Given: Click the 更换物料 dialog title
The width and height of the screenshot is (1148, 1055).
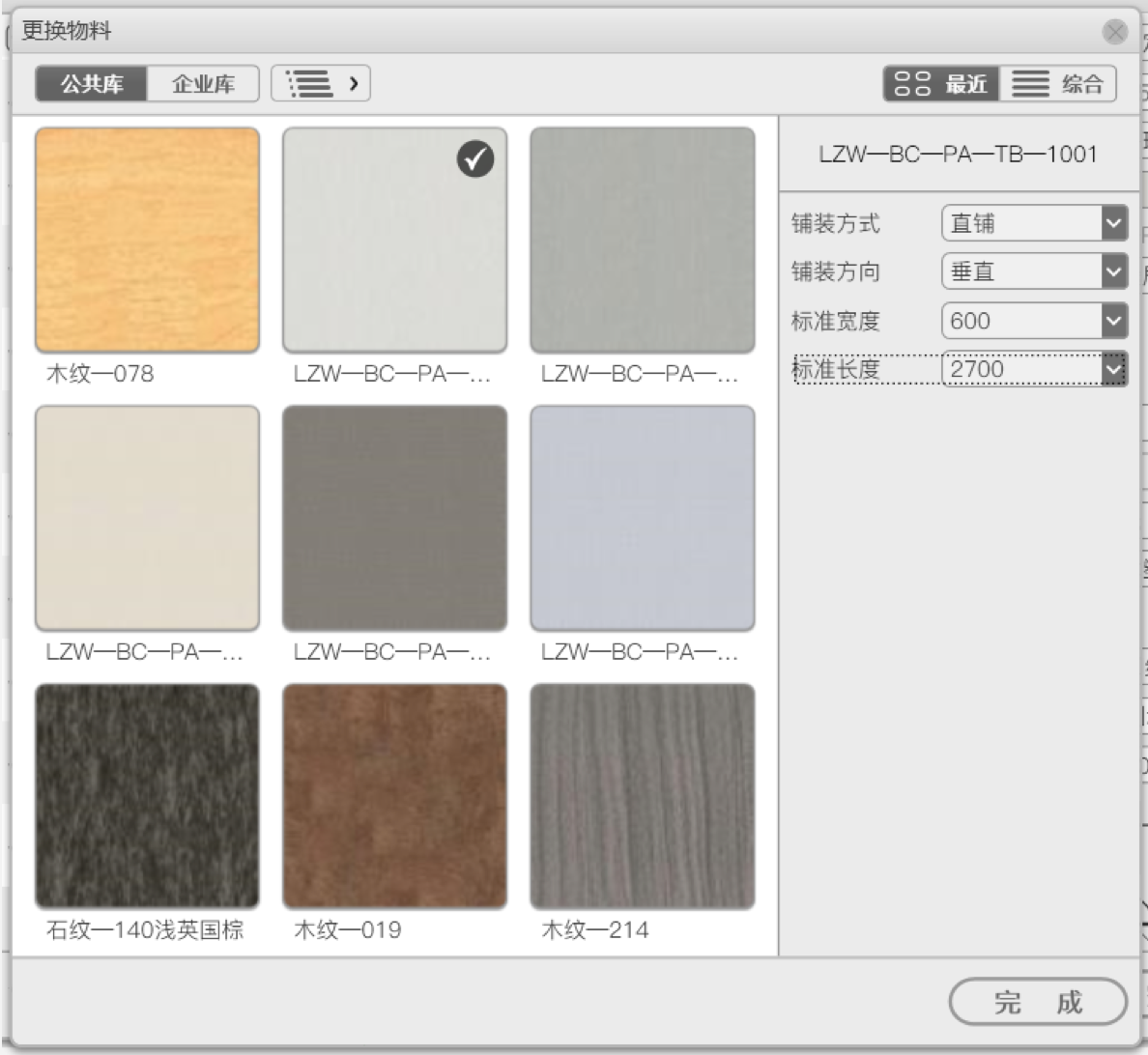Looking at the screenshot, I should (67, 31).
